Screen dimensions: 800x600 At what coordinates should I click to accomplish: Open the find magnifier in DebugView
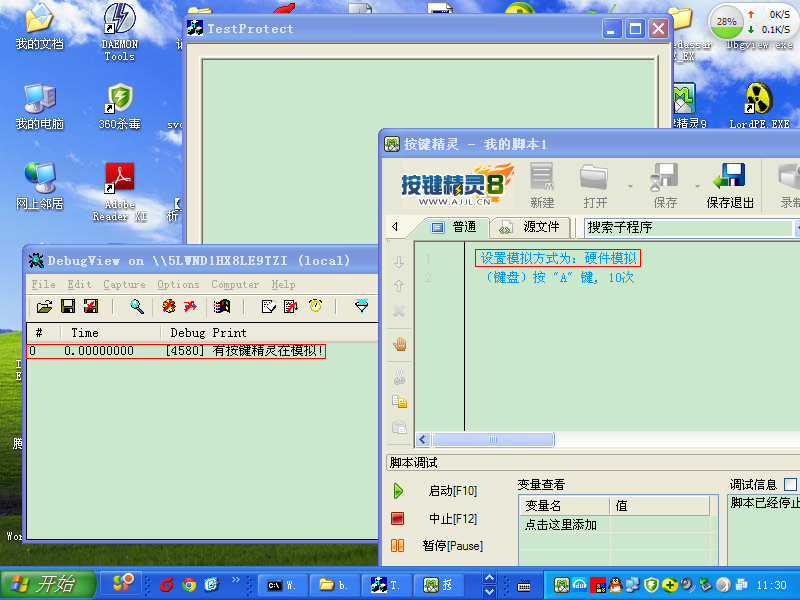(x=137, y=306)
